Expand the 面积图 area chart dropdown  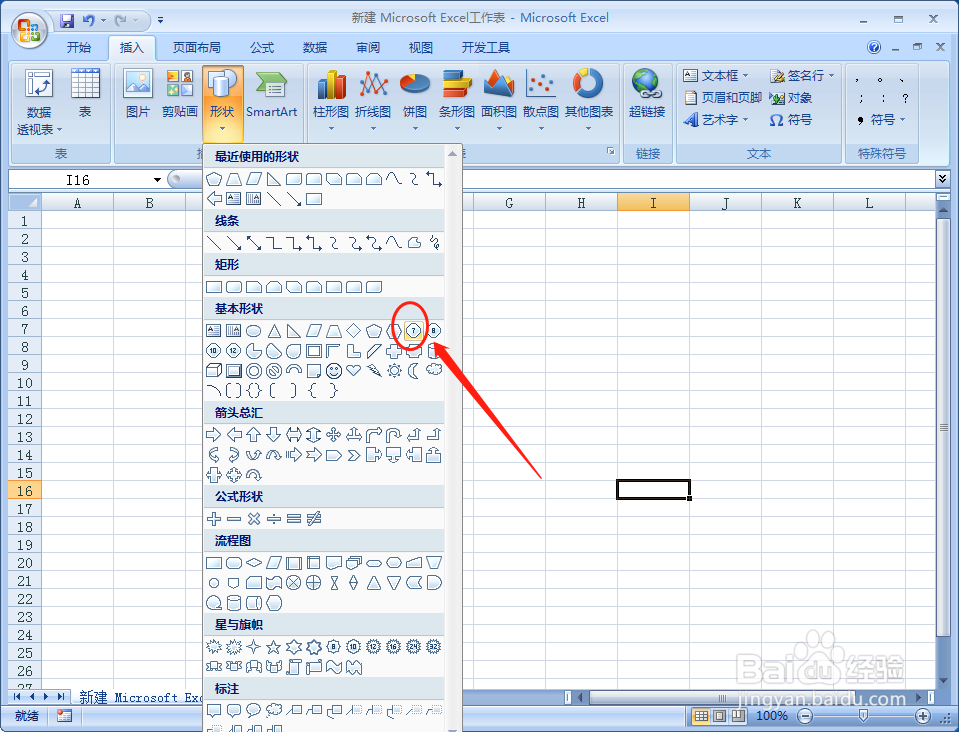(499, 128)
